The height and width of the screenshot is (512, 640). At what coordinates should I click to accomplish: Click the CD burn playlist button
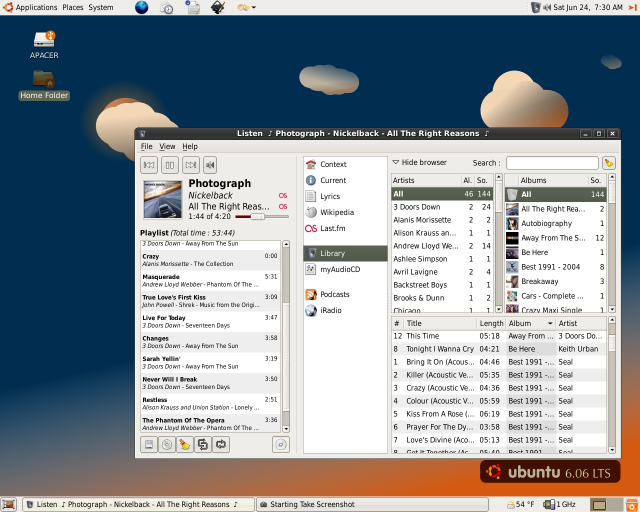coord(167,444)
